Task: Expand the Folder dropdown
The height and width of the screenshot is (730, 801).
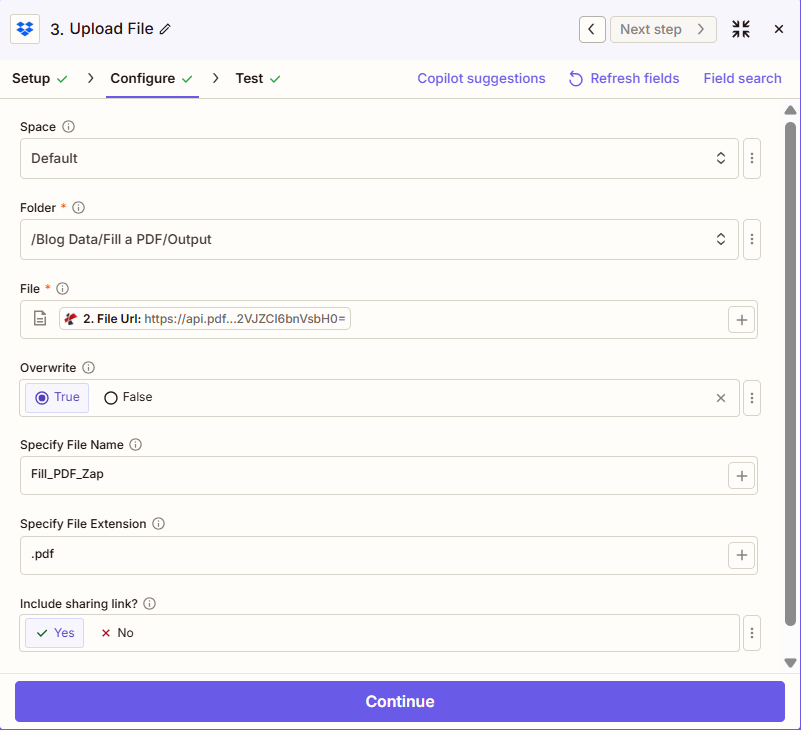Action: (379, 239)
